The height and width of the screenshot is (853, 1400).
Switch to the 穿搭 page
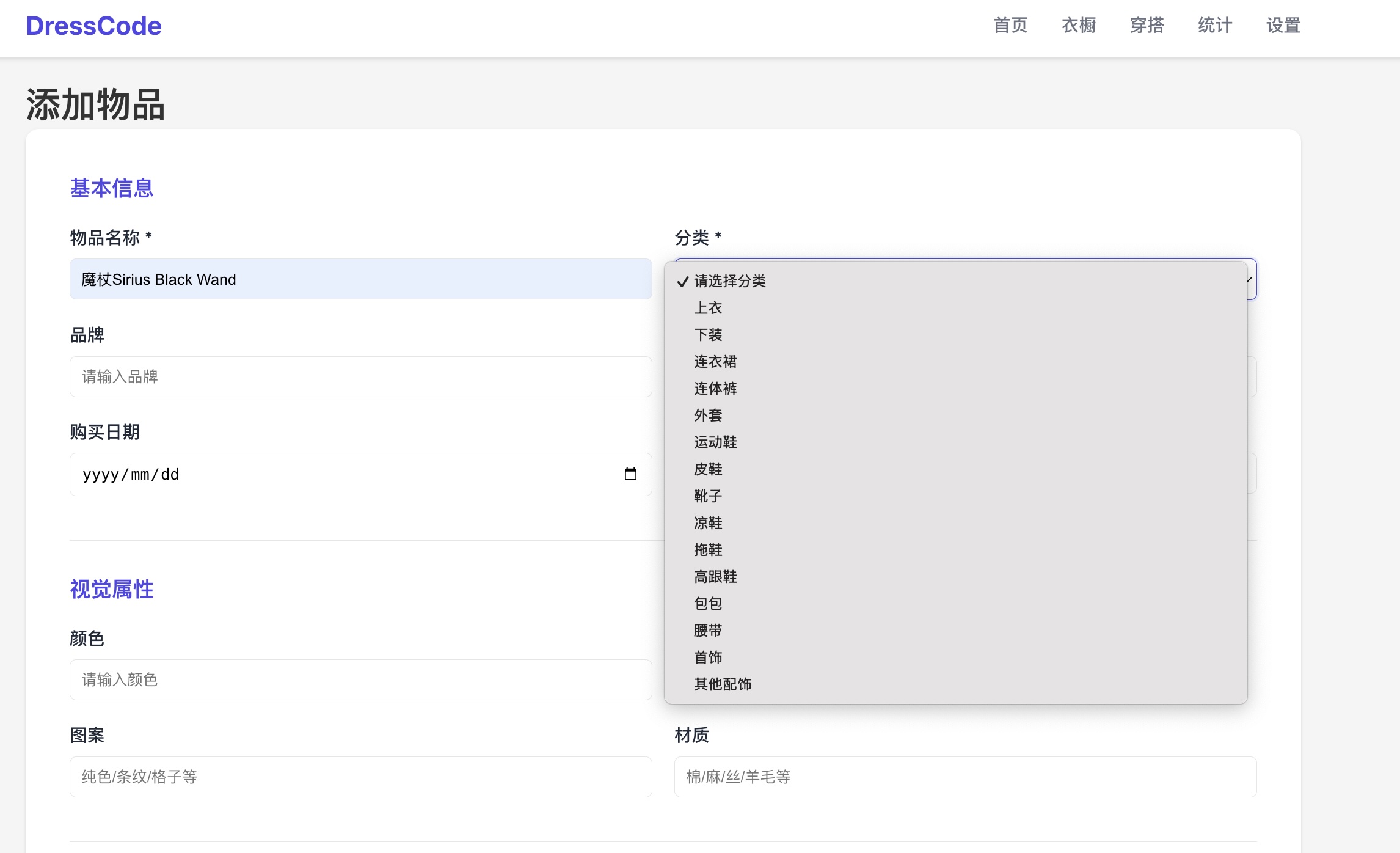[1147, 26]
